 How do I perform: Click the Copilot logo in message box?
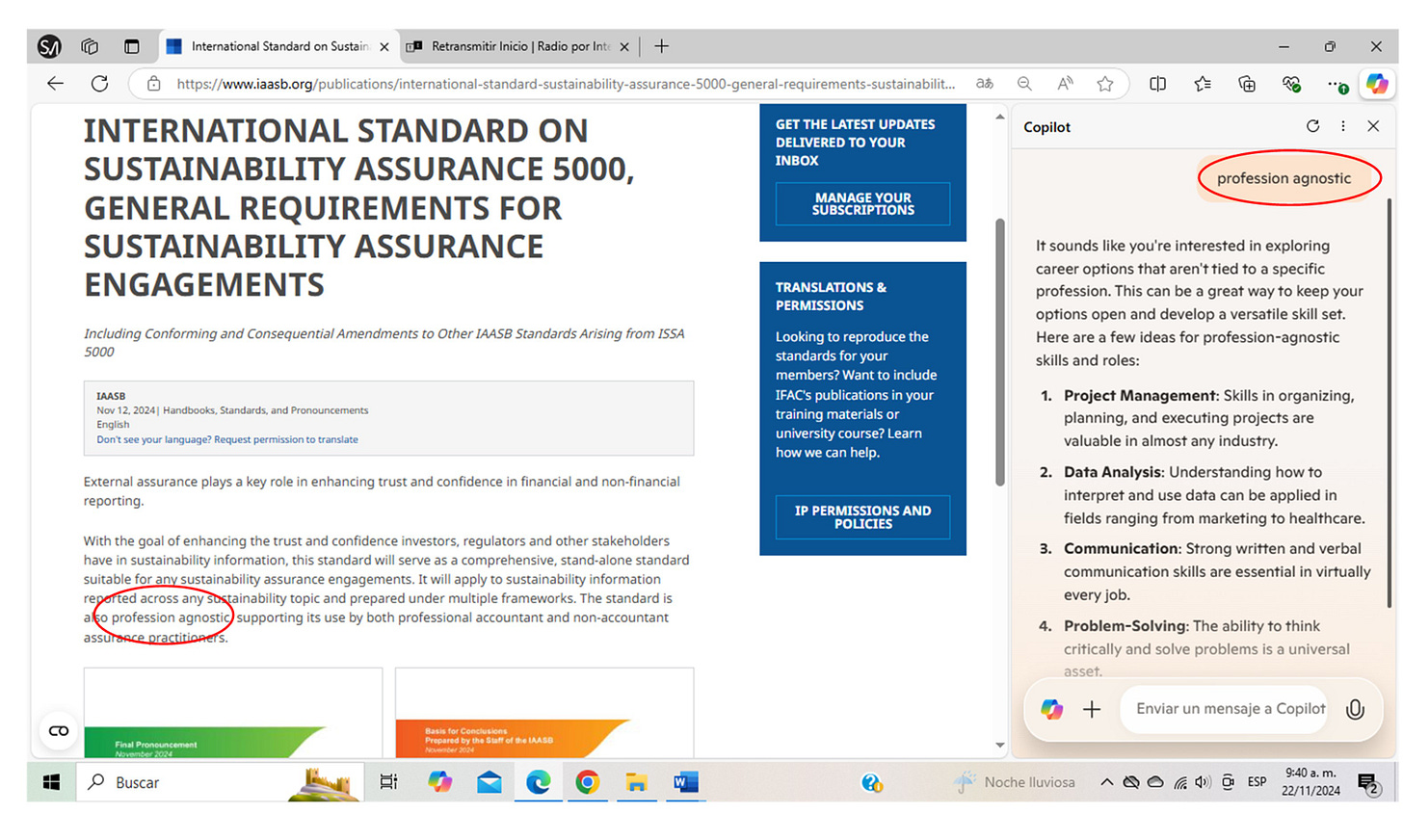click(1052, 710)
